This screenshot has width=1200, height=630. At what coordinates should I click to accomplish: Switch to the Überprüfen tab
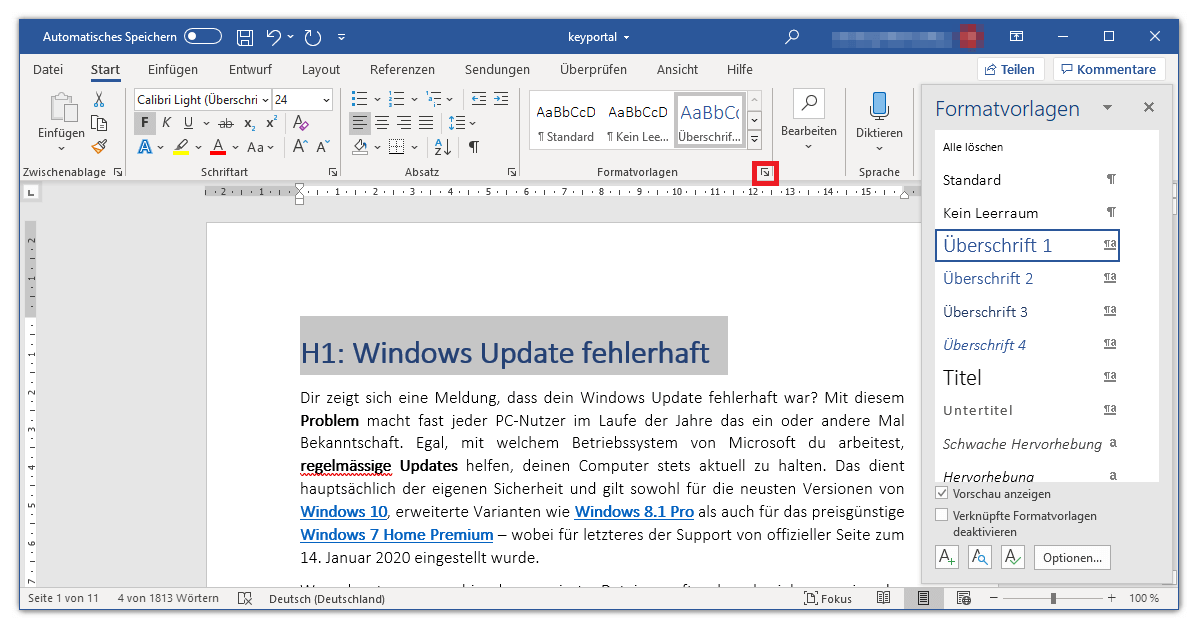(x=594, y=69)
